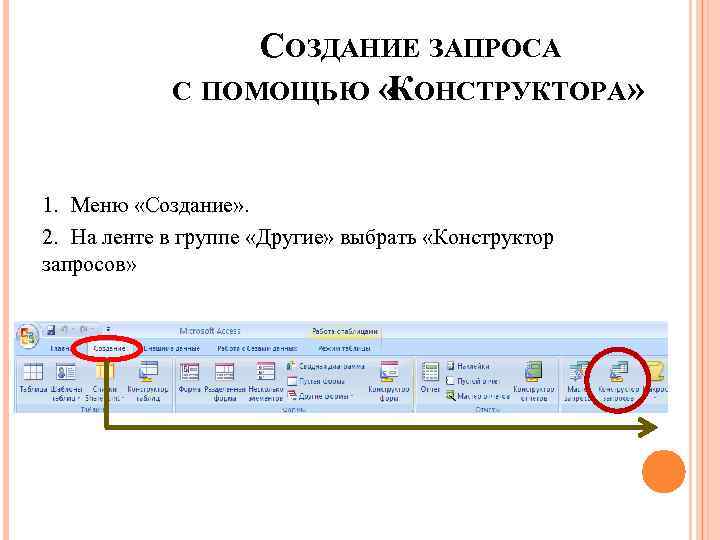The image size is (720, 540).
Task: Click the Работа с таблицами contextual header
Action: coord(345,331)
